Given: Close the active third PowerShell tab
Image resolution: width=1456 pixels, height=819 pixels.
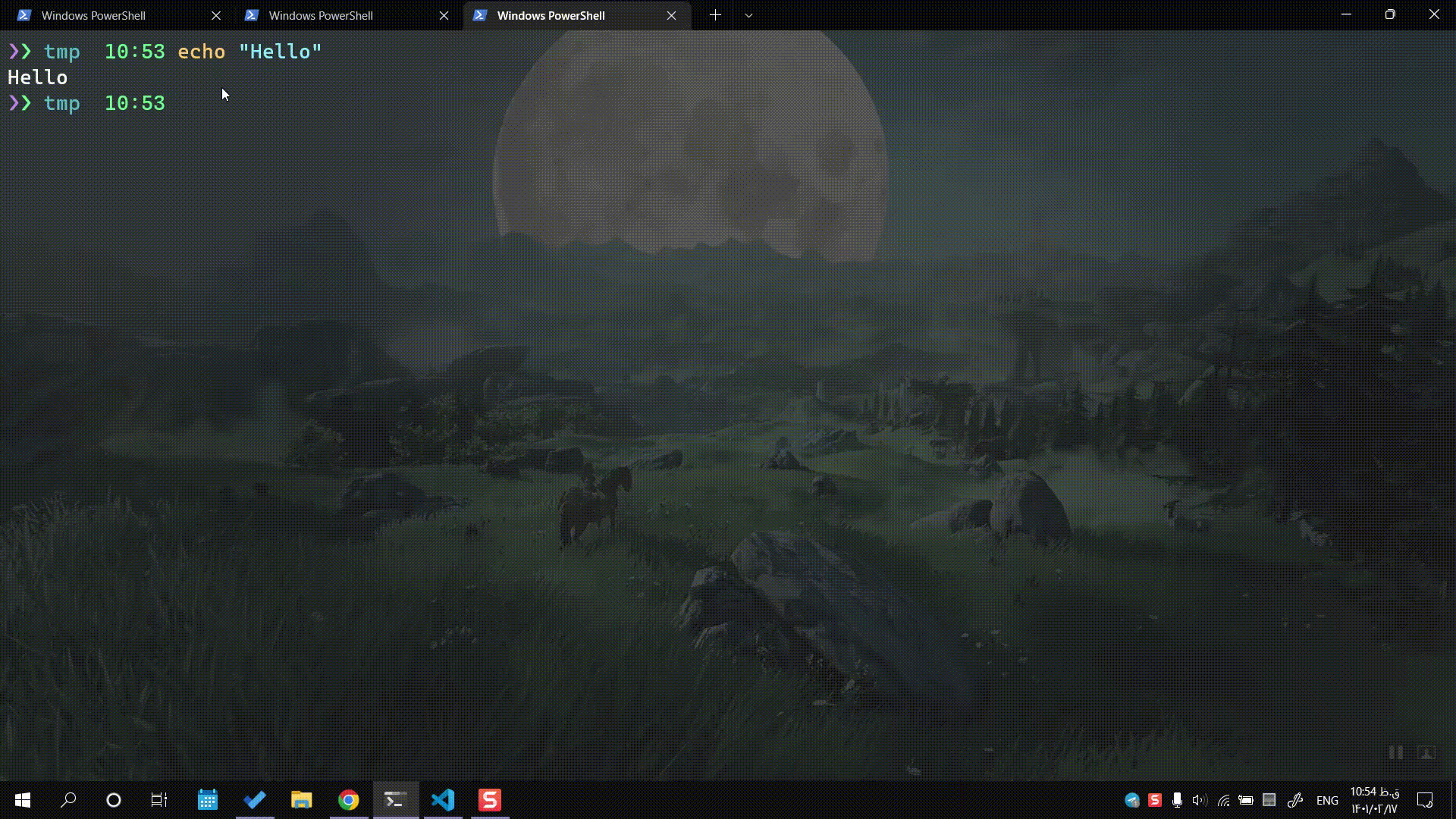Looking at the screenshot, I should click(x=671, y=15).
